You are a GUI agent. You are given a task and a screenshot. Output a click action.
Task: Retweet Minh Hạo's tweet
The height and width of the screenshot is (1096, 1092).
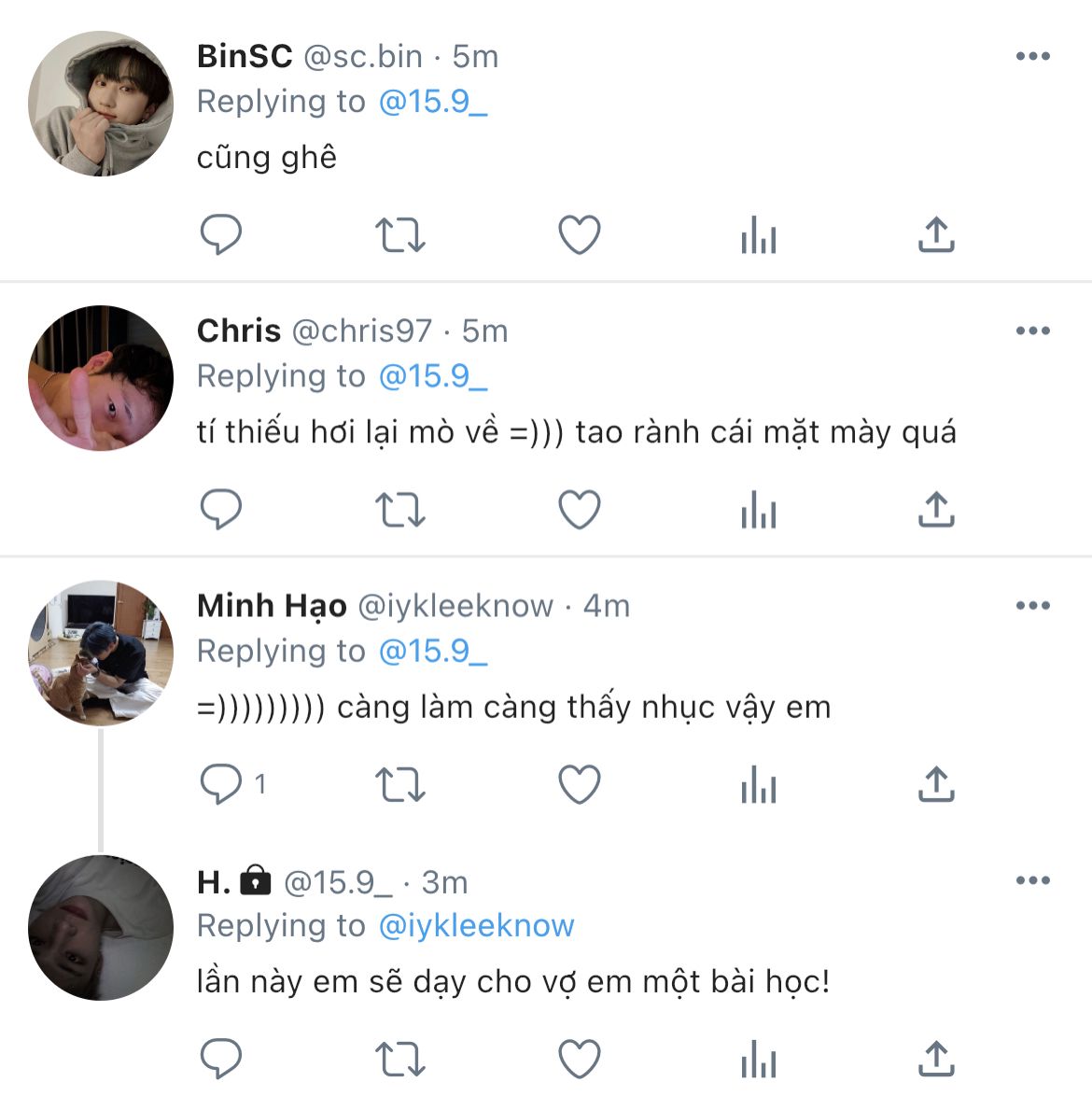399,784
